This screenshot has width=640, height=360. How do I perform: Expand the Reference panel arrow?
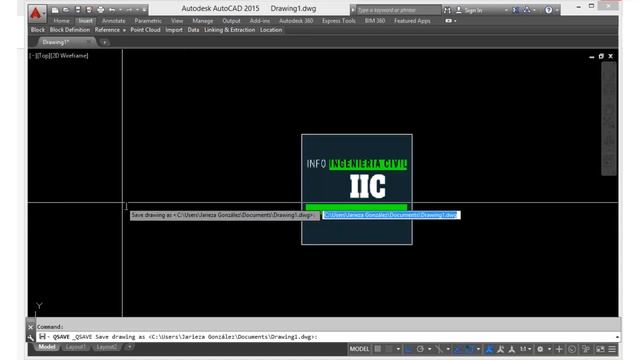(x=124, y=30)
